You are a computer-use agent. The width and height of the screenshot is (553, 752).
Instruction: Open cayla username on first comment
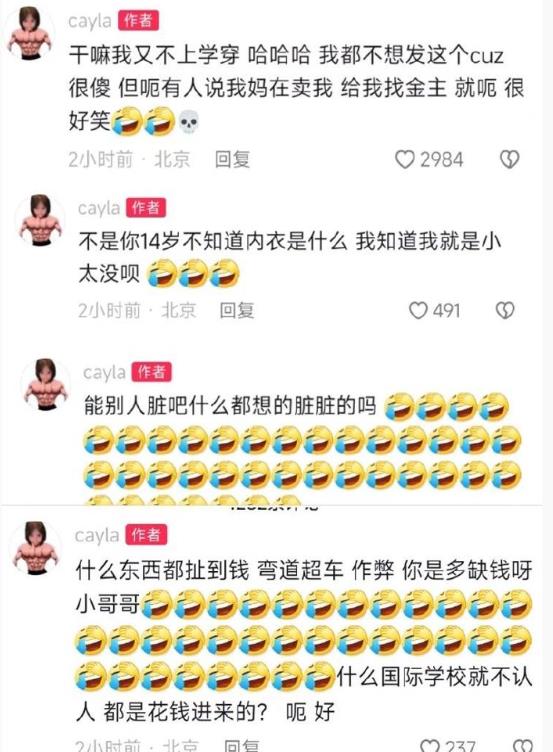tap(90, 21)
